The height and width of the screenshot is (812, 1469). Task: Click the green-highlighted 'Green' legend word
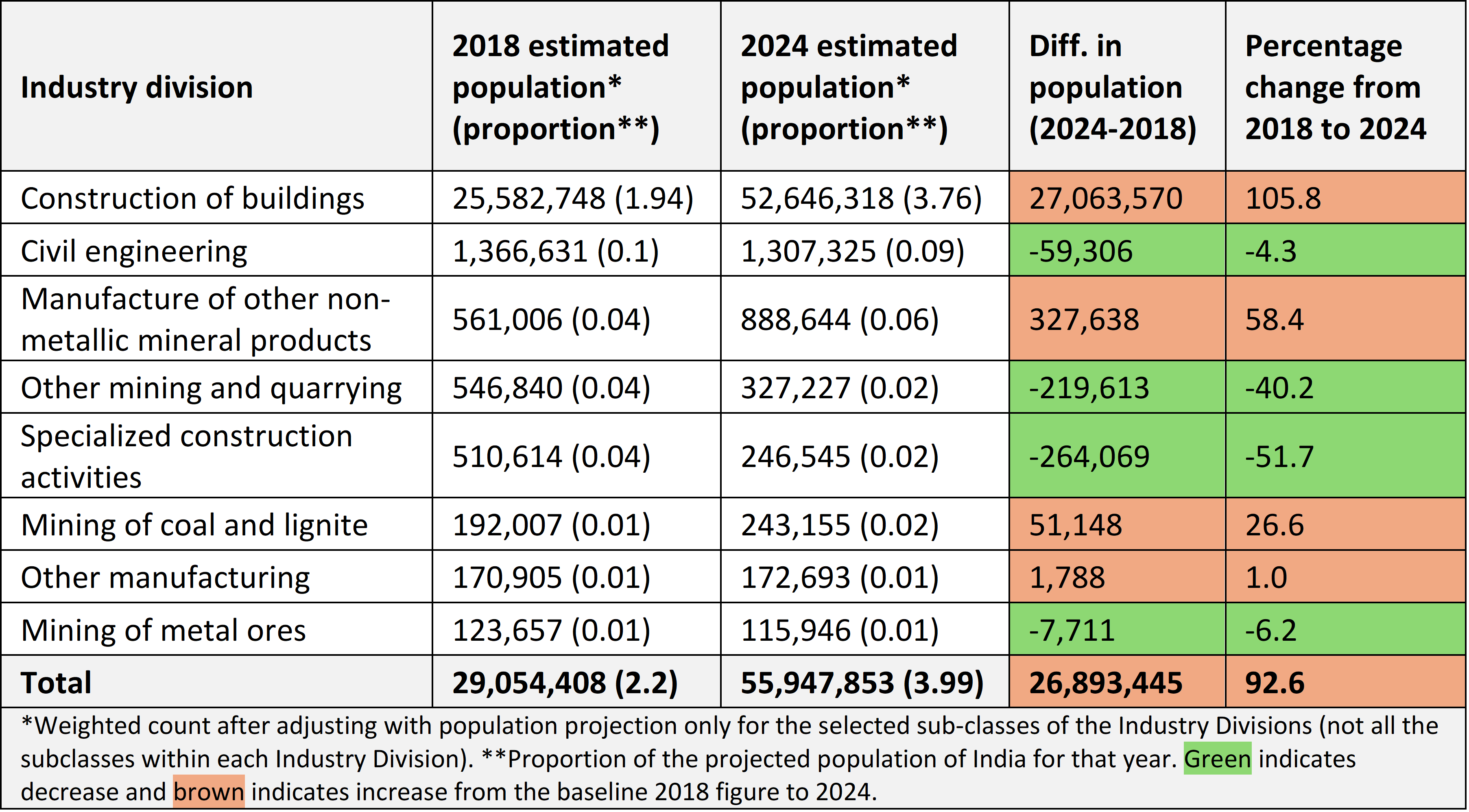click(1217, 759)
